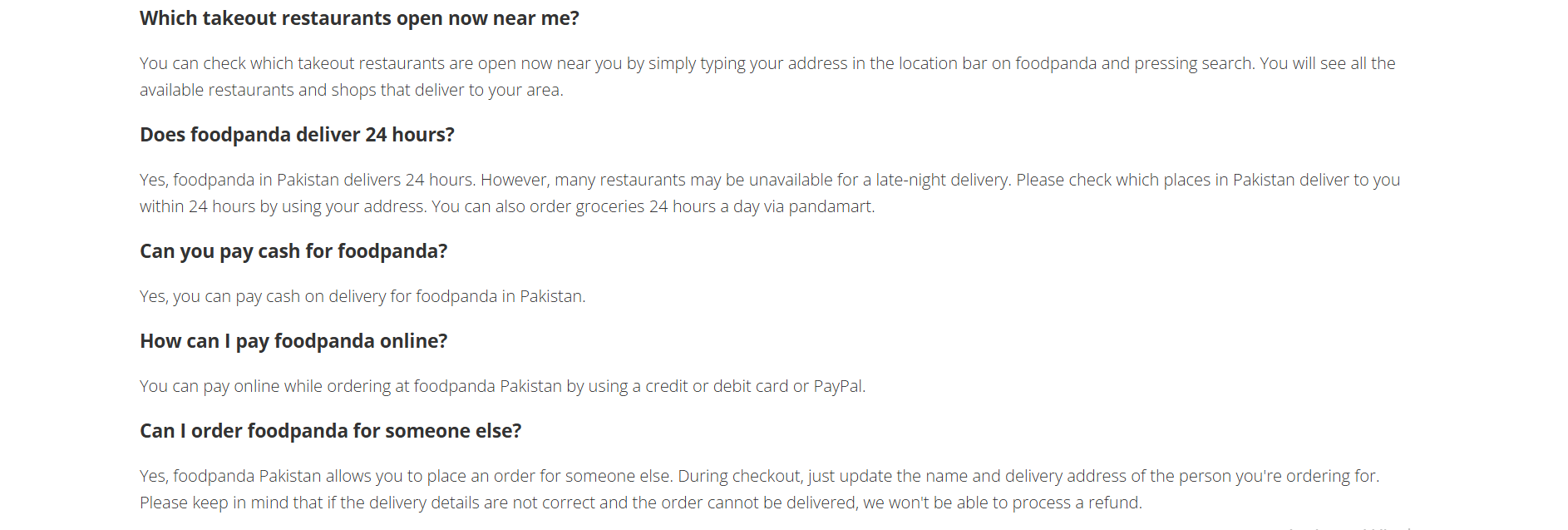Click the line 'available restaurants and shops that deliver'
The height and width of the screenshot is (530, 1568).
click(352, 90)
